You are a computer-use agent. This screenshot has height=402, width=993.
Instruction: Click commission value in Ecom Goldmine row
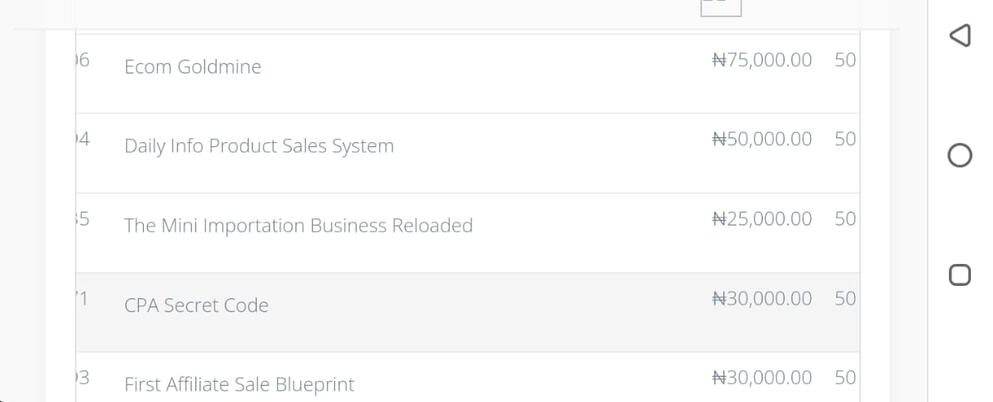coord(845,60)
